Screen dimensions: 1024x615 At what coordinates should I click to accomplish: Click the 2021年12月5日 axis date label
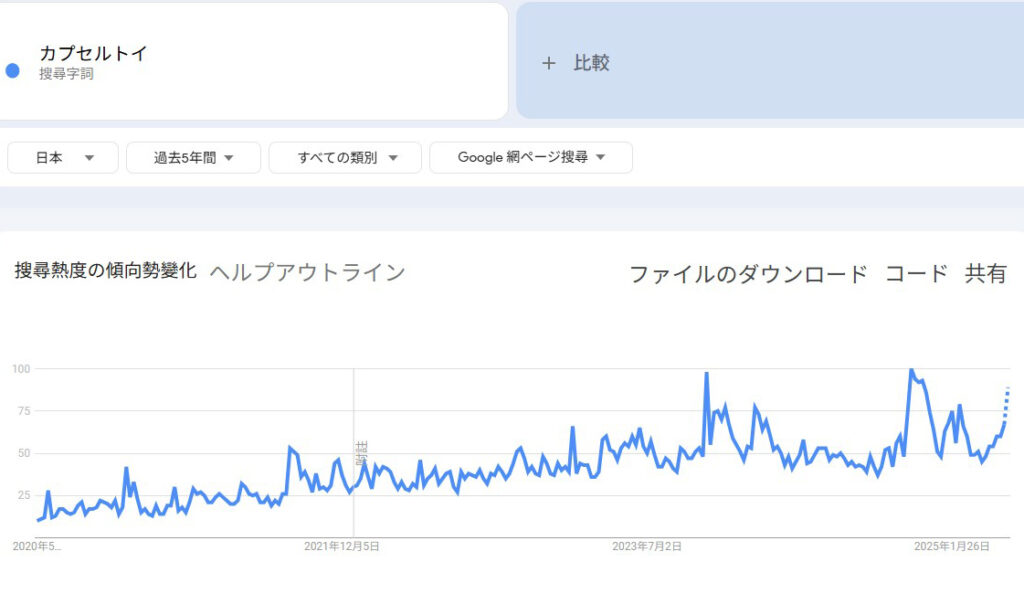click(x=341, y=546)
